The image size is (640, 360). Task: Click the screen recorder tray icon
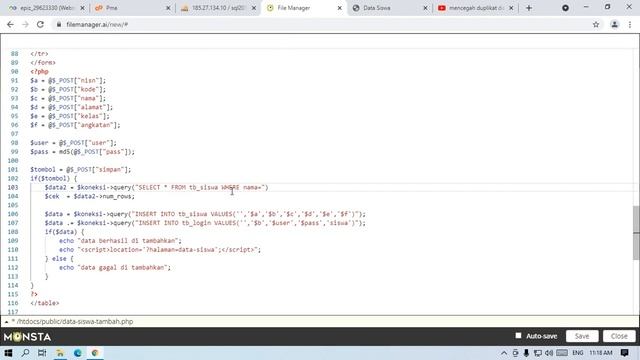[516, 353]
